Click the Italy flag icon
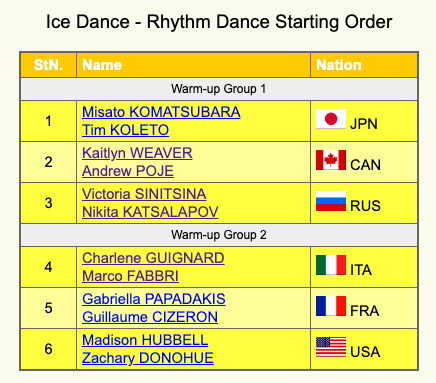This screenshot has height=383, width=436. coord(331,265)
